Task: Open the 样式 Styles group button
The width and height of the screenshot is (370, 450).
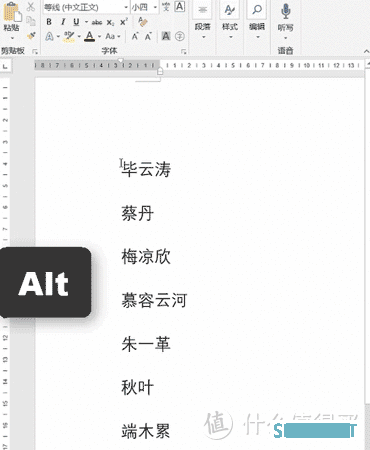Action: [x=230, y=21]
